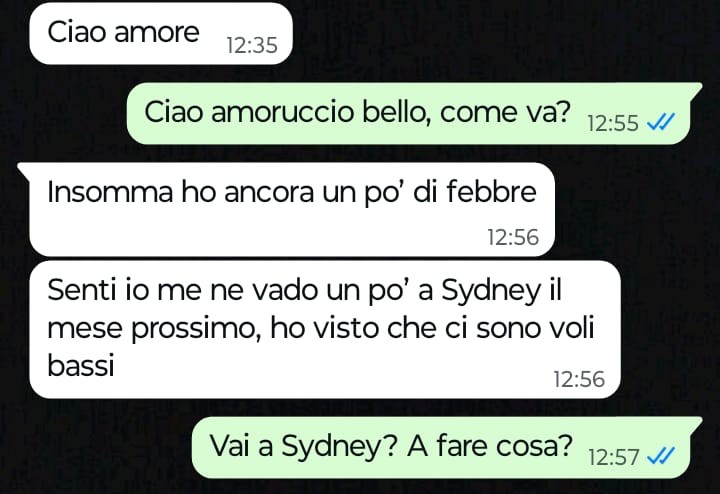Viewport: 720px width, 494px height.
Task: Select the 'Ciao amoruccio bello, come va?' message
Action: tap(413, 113)
